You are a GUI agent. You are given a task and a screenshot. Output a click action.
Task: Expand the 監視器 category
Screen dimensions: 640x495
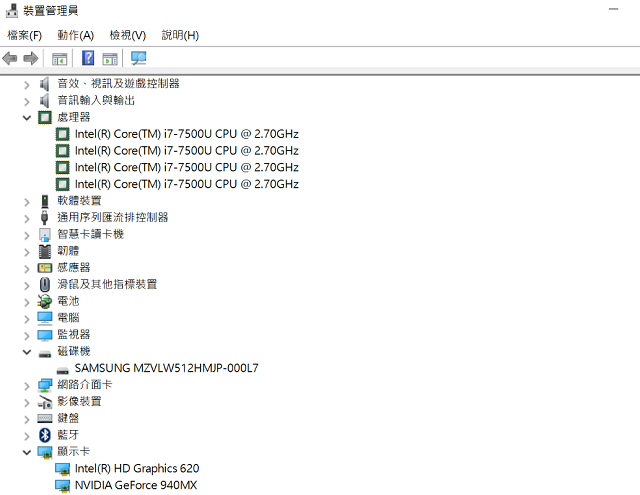coord(27,336)
